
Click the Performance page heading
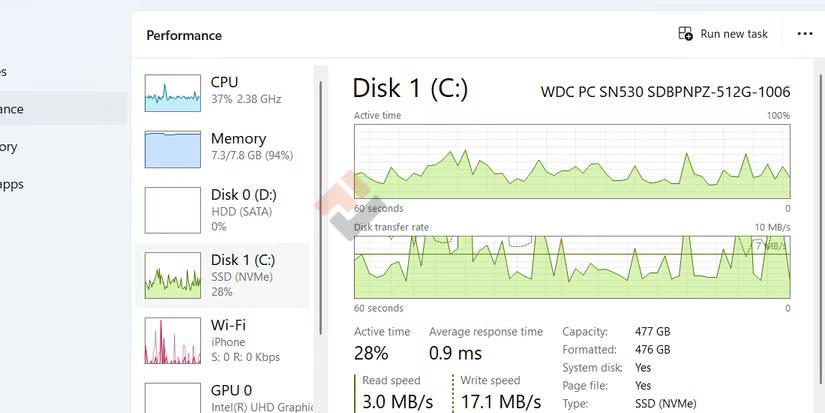pos(184,35)
